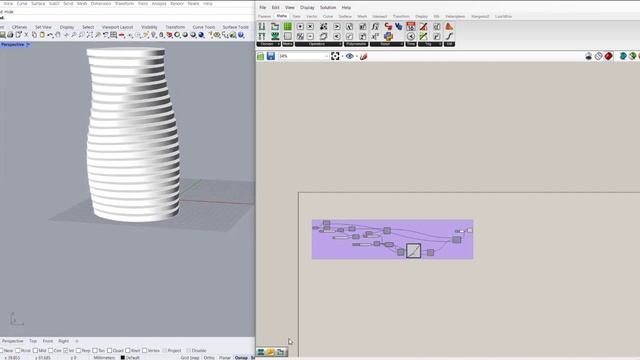Click the Rhino command prompt line
Screen dimensions: 640x360
coord(127,18)
